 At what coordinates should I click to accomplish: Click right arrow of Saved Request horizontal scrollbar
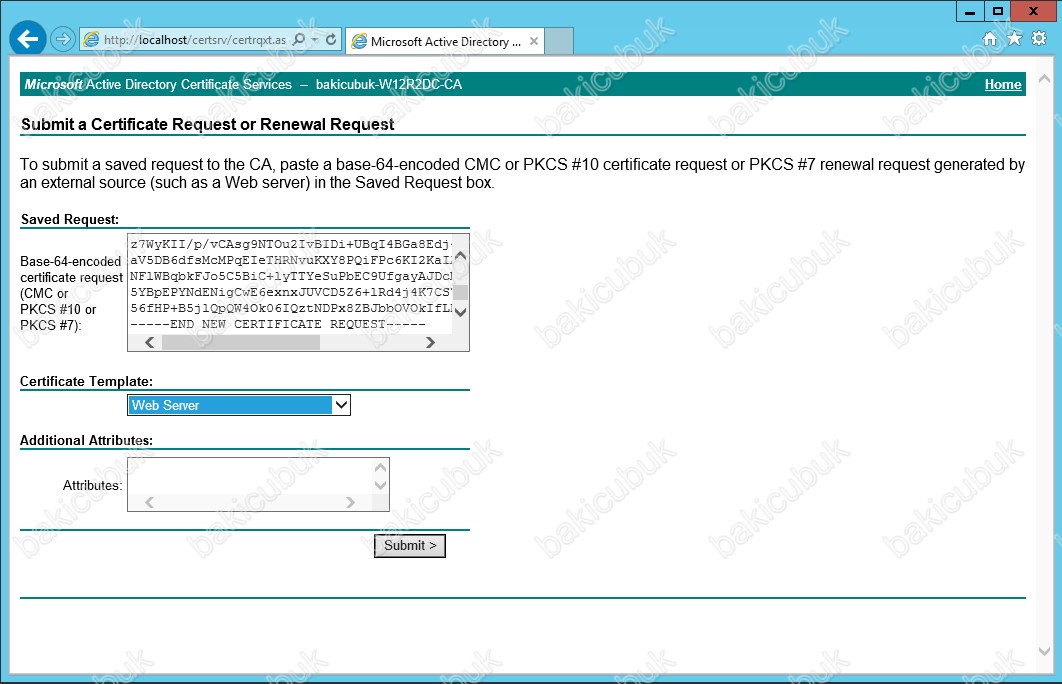tap(430, 343)
